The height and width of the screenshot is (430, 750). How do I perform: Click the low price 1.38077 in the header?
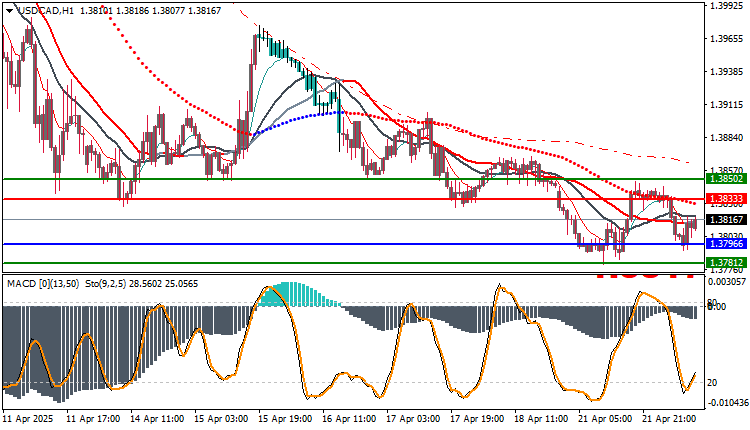pos(168,11)
